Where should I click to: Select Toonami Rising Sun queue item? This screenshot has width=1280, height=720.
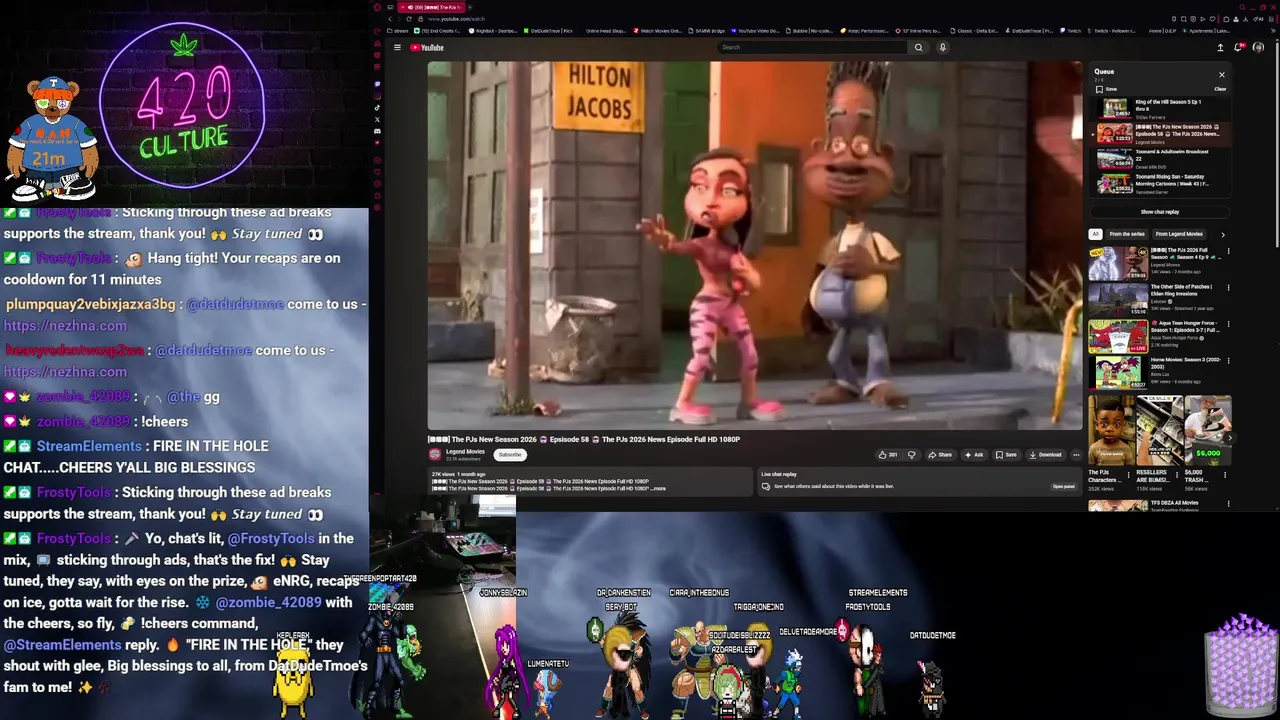tap(1158, 184)
